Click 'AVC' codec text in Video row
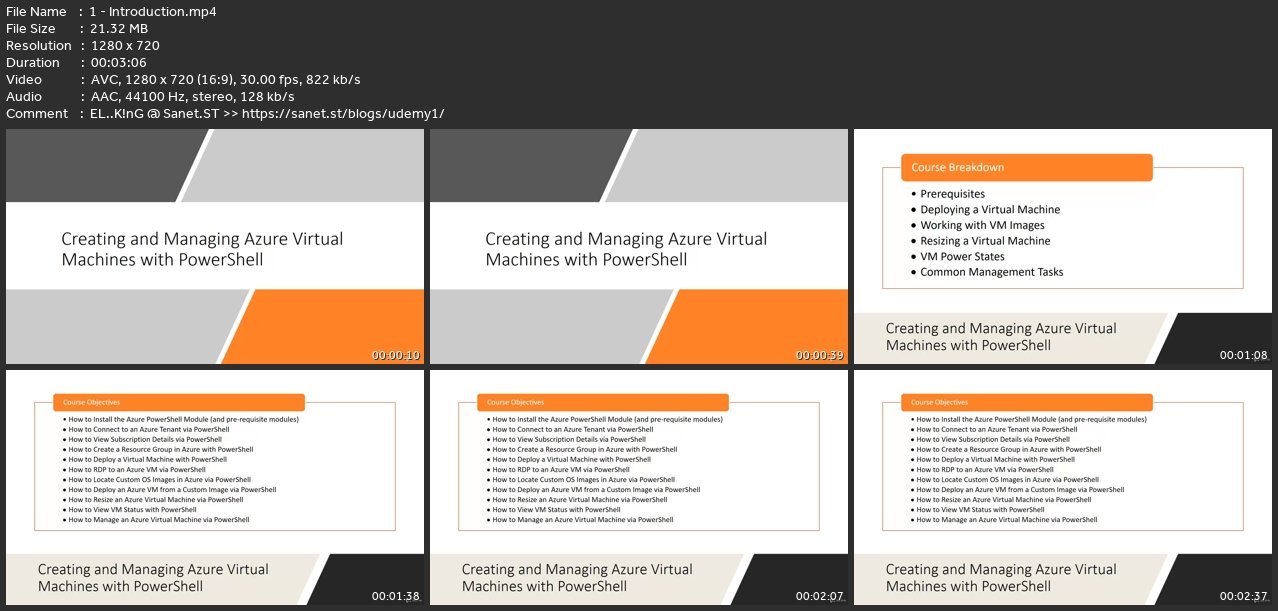The height and width of the screenshot is (611, 1278). 104,79
